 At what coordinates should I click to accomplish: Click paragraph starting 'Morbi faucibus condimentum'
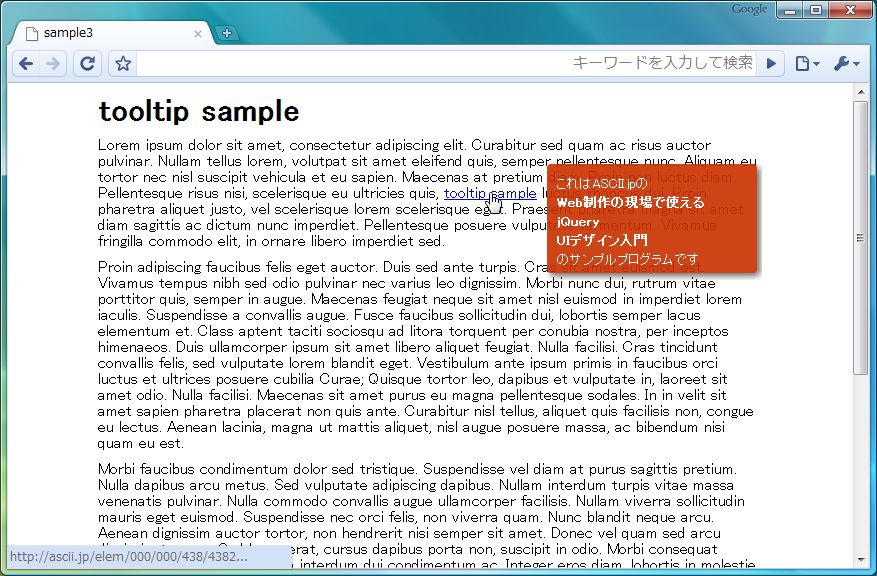coord(426,516)
